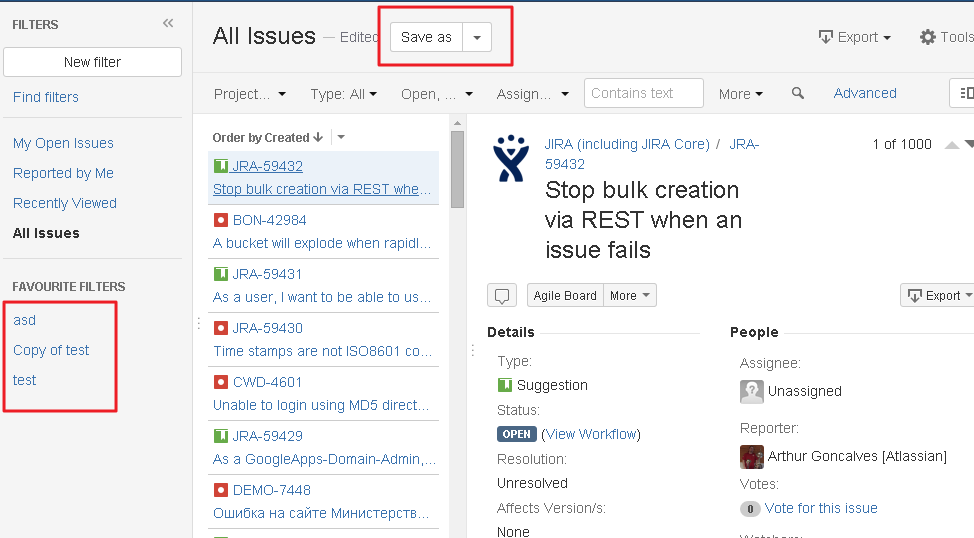Image resolution: width=974 pixels, height=538 pixels.
Task: Open the Assignee filter dropdown
Action: (532, 94)
